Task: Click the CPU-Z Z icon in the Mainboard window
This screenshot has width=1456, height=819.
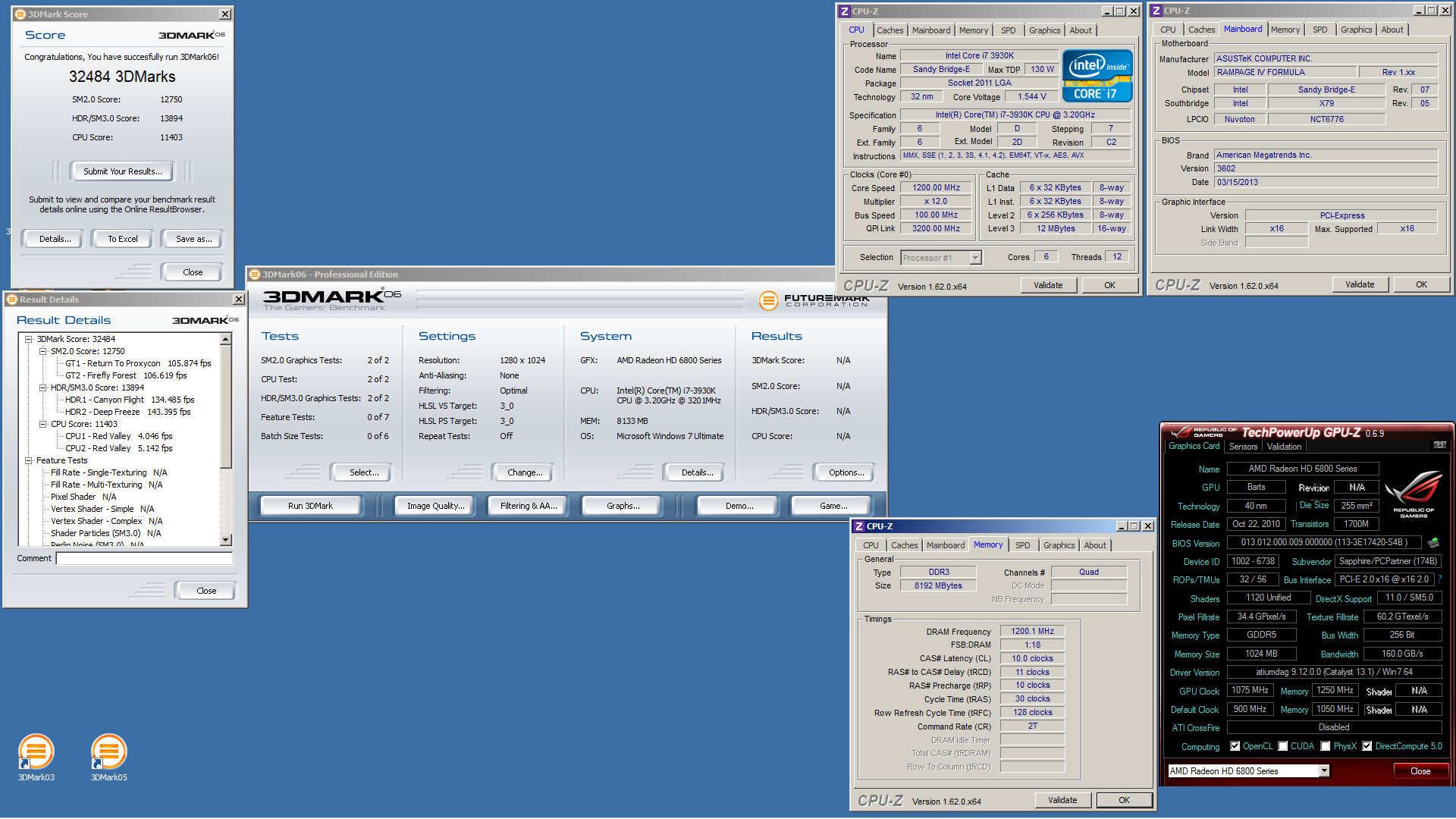Action: click(x=1156, y=11)
